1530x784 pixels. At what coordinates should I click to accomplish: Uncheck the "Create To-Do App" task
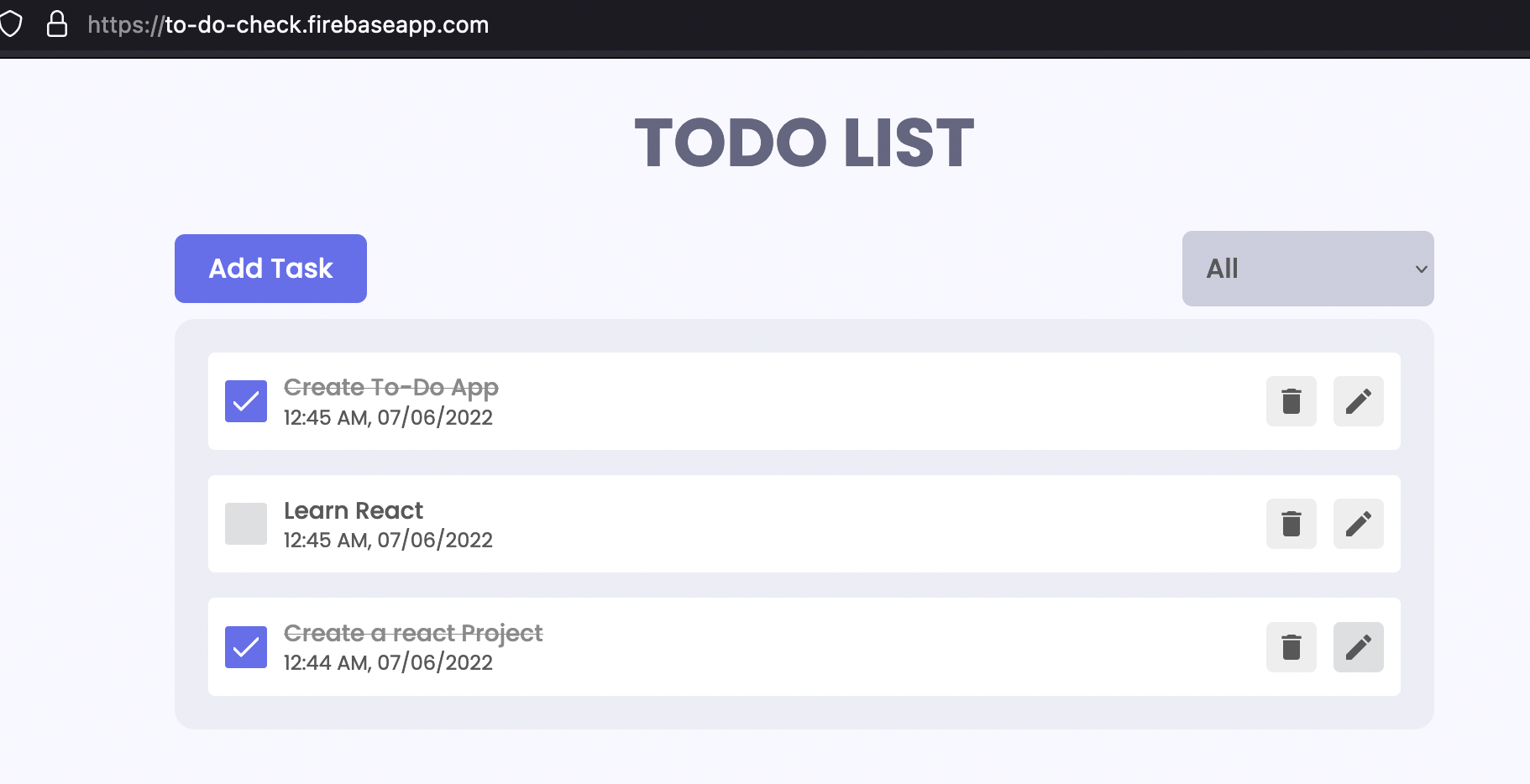(244, 401)
